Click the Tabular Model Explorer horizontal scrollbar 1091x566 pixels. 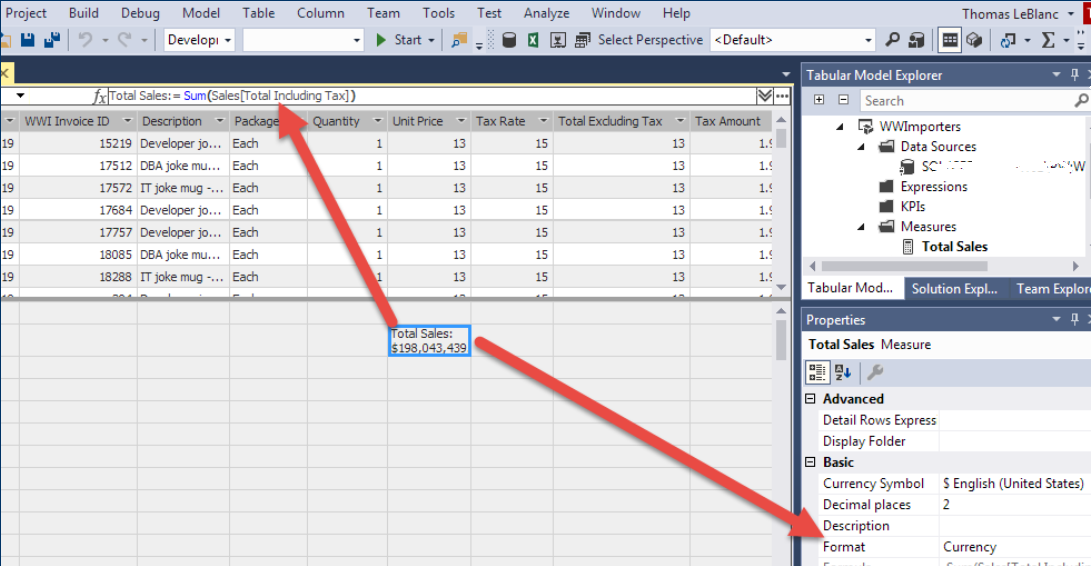pos(905,266)
